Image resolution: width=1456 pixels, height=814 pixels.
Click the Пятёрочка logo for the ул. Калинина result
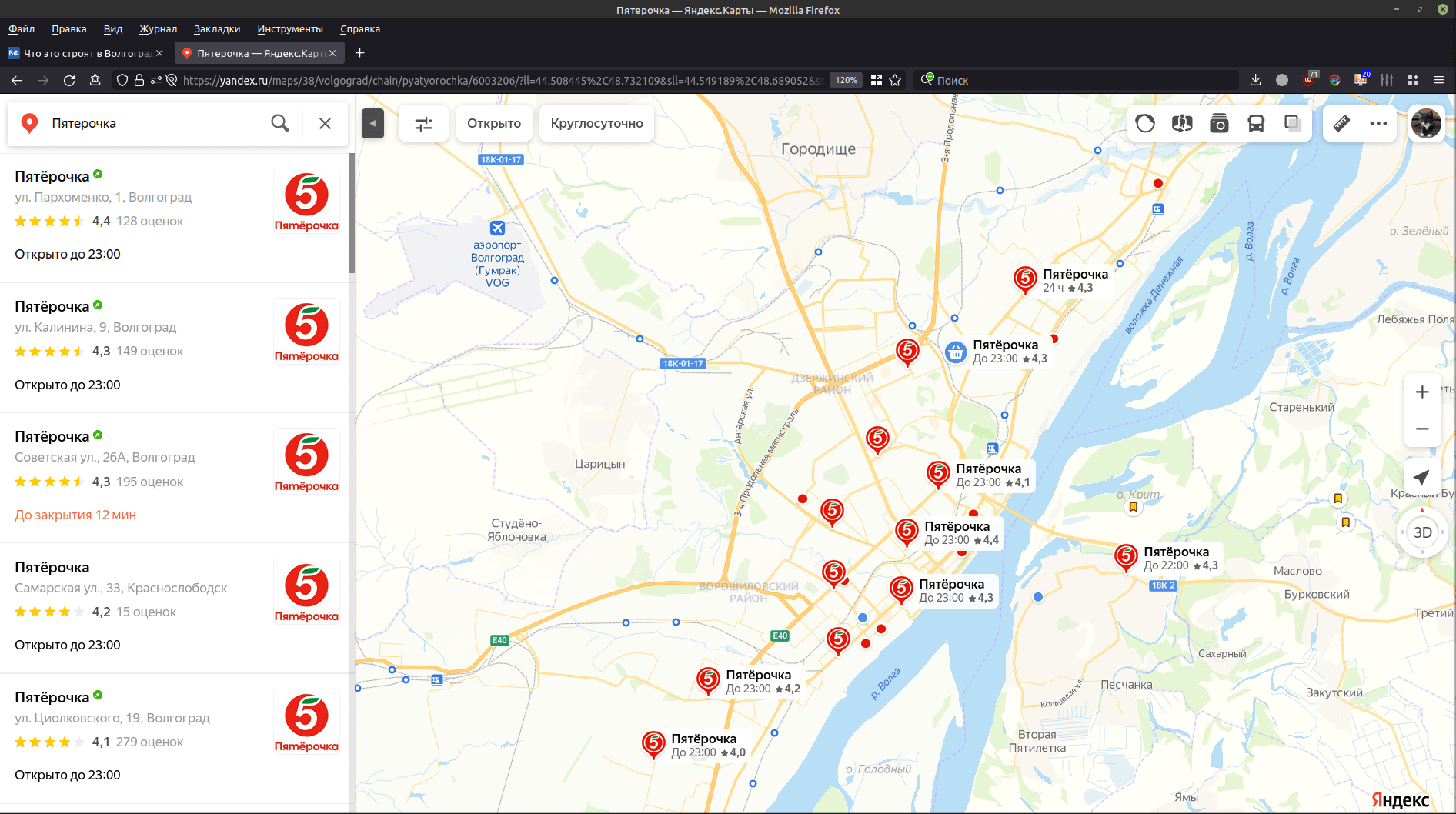(x=306, y=332)
